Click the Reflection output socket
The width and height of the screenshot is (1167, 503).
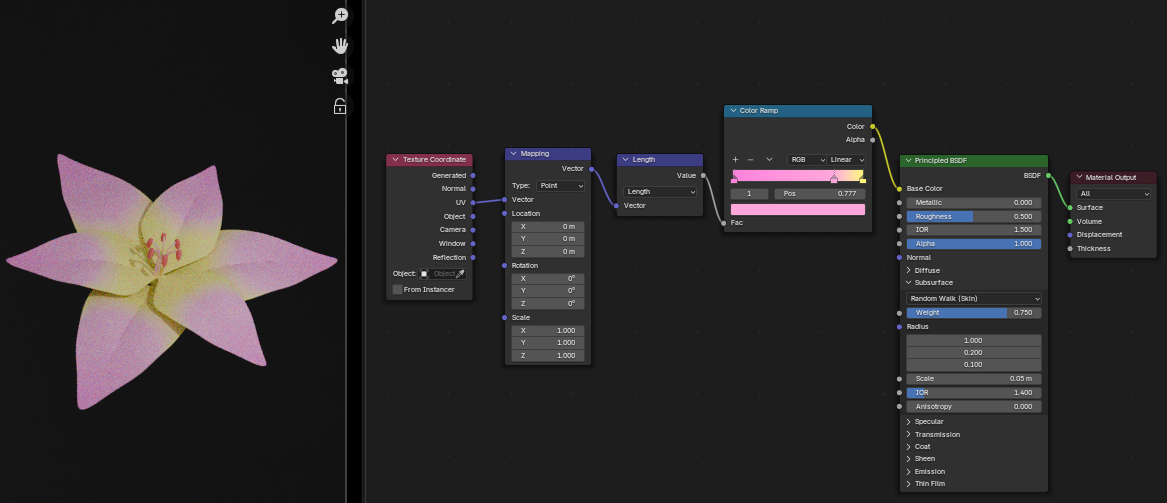(473, 257)
